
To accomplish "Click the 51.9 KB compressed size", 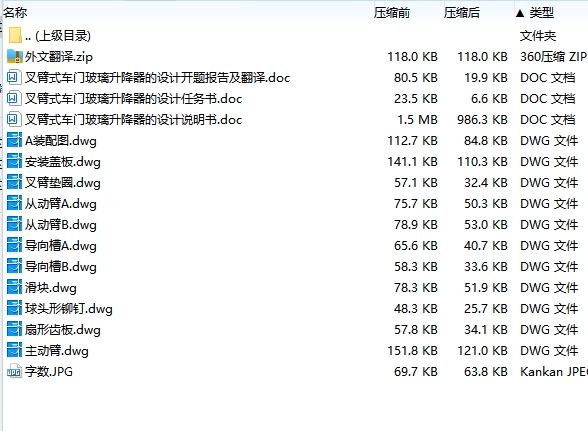I will click(486, 287).
